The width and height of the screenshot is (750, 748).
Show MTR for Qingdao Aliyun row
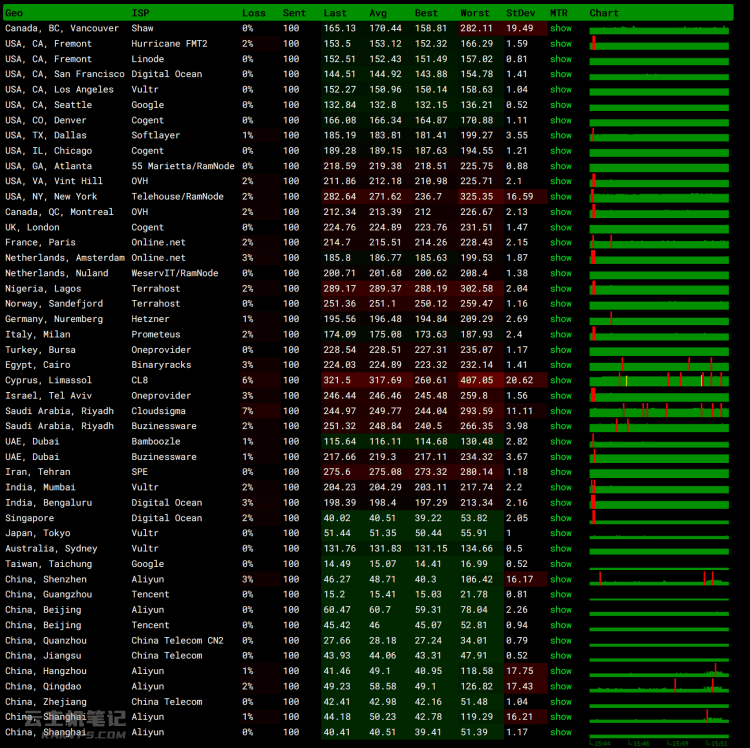click(561, 686)
